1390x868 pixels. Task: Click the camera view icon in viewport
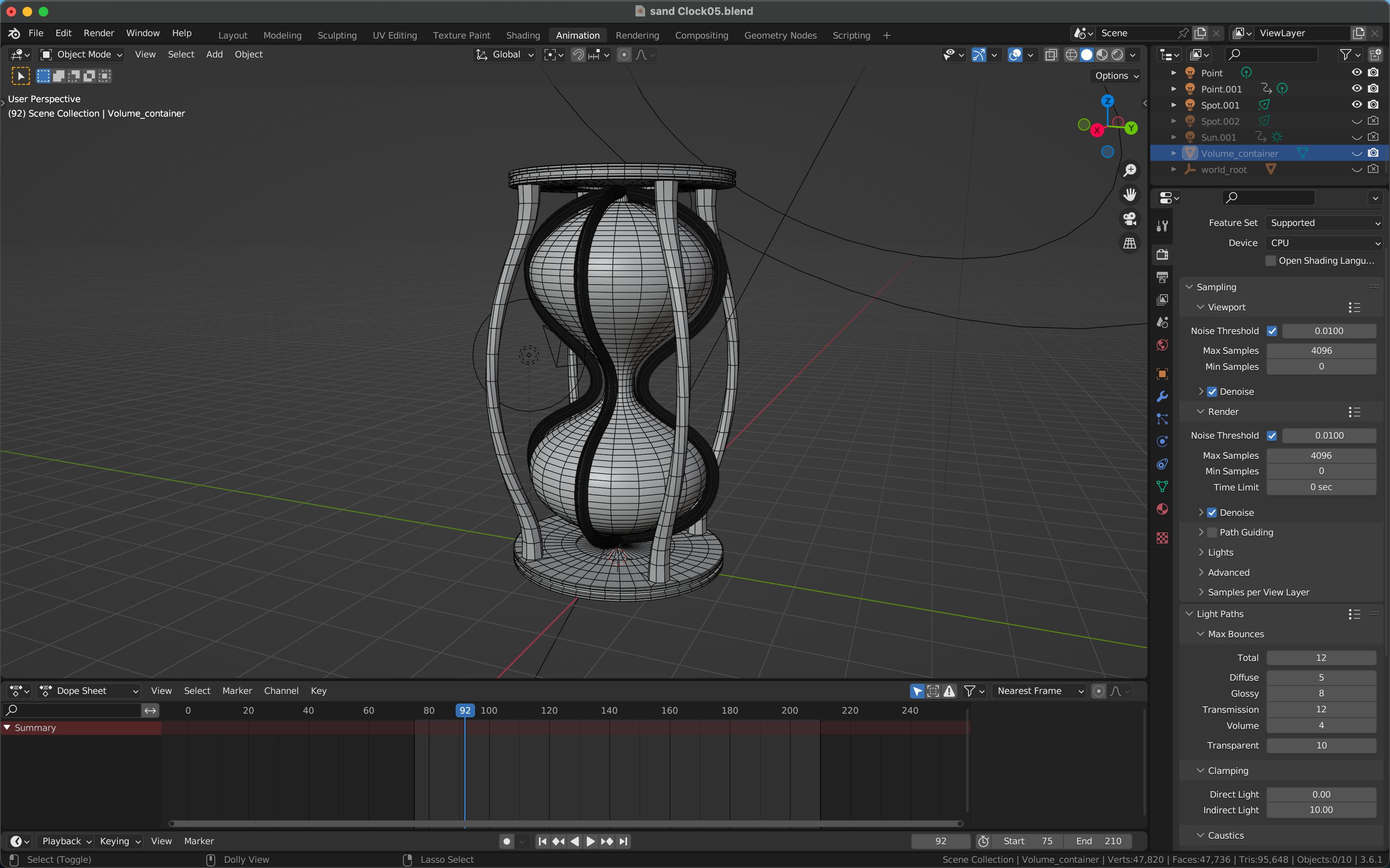[1129, 219]
